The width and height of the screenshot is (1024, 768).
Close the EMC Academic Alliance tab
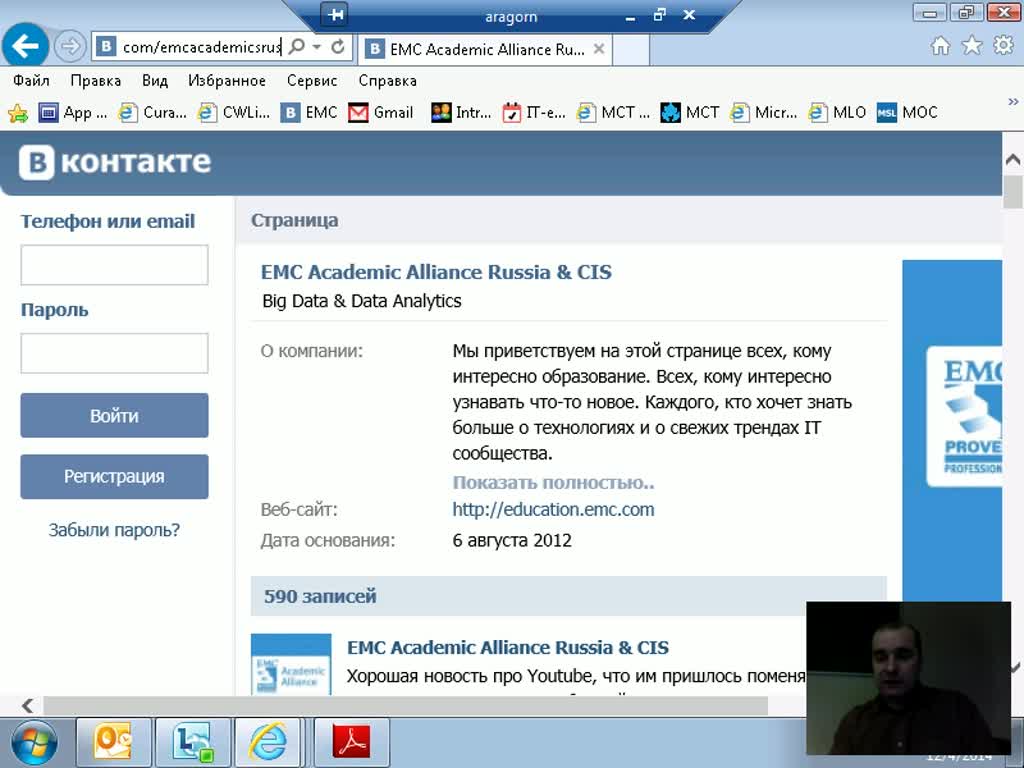598,49
